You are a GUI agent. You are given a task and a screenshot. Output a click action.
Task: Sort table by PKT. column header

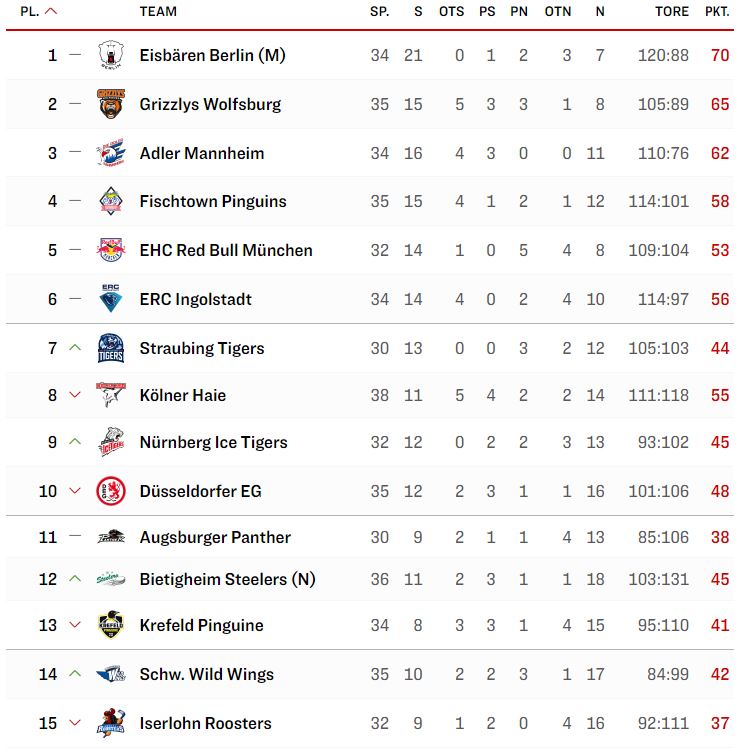[717, 11]
